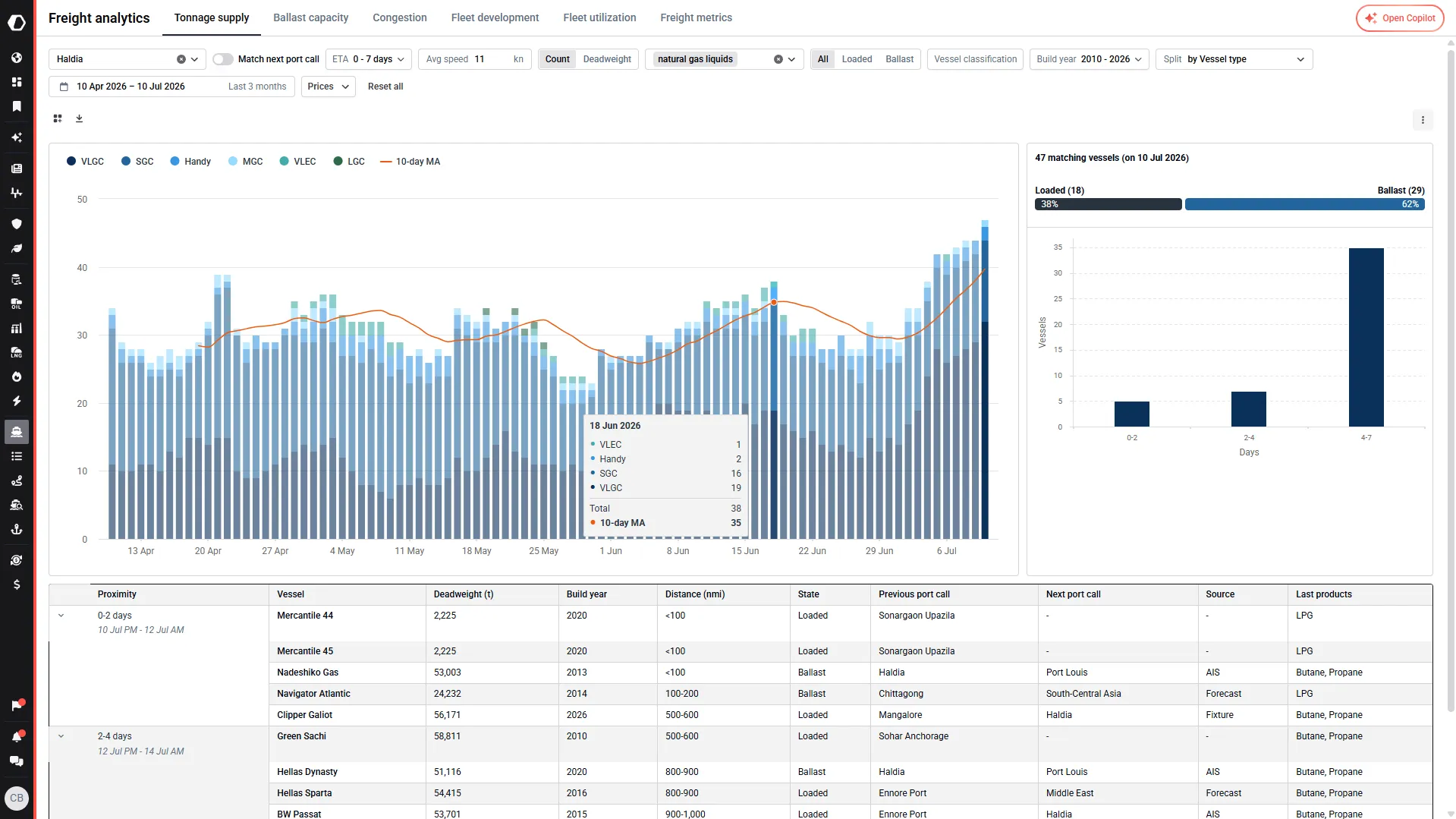The height and width of the screenshot is (819, 1456).
Task: Select the Ballast filter option
Action: pyautogui.click(x=899, y=59)
